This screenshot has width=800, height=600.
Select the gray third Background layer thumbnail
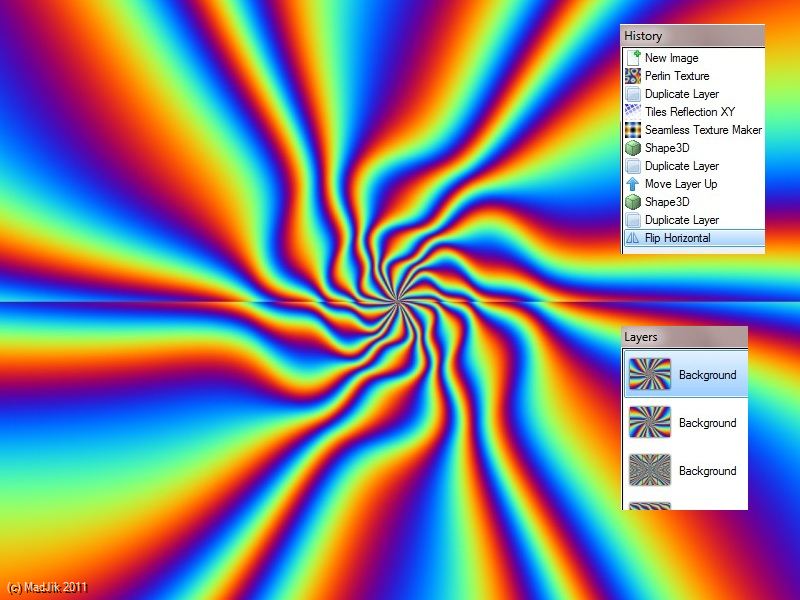point(649,470)
